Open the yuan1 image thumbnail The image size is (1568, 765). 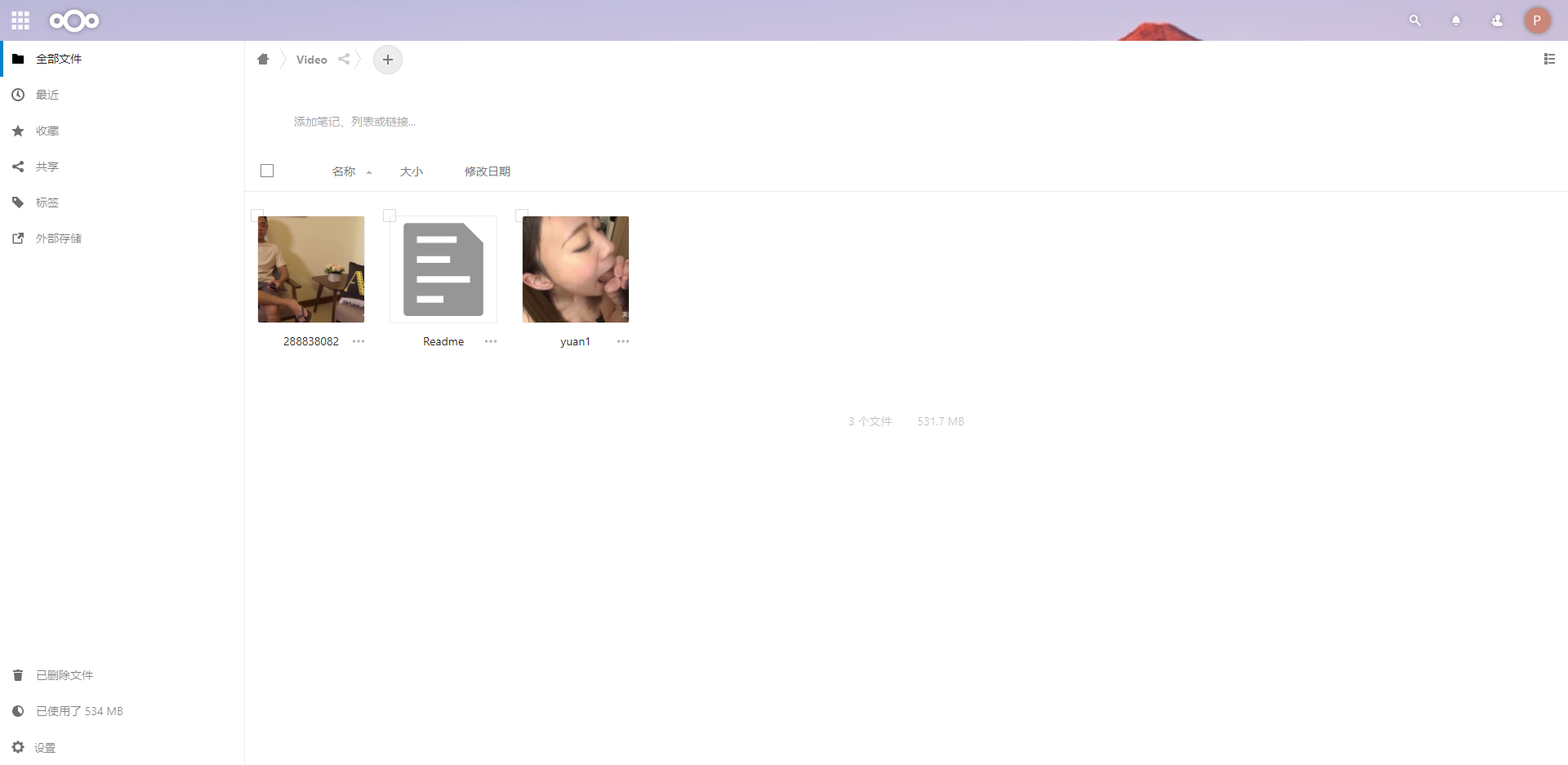coord(576,269)
